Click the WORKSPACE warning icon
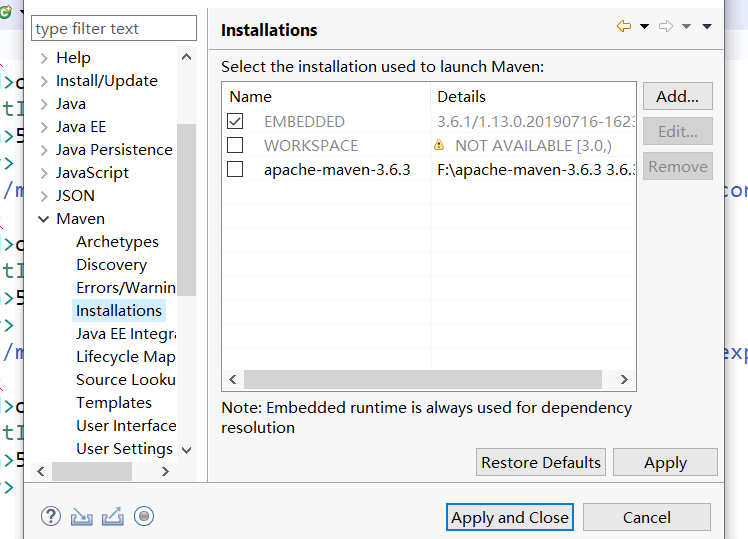The image size is (748, 539). tap(439, 145)
